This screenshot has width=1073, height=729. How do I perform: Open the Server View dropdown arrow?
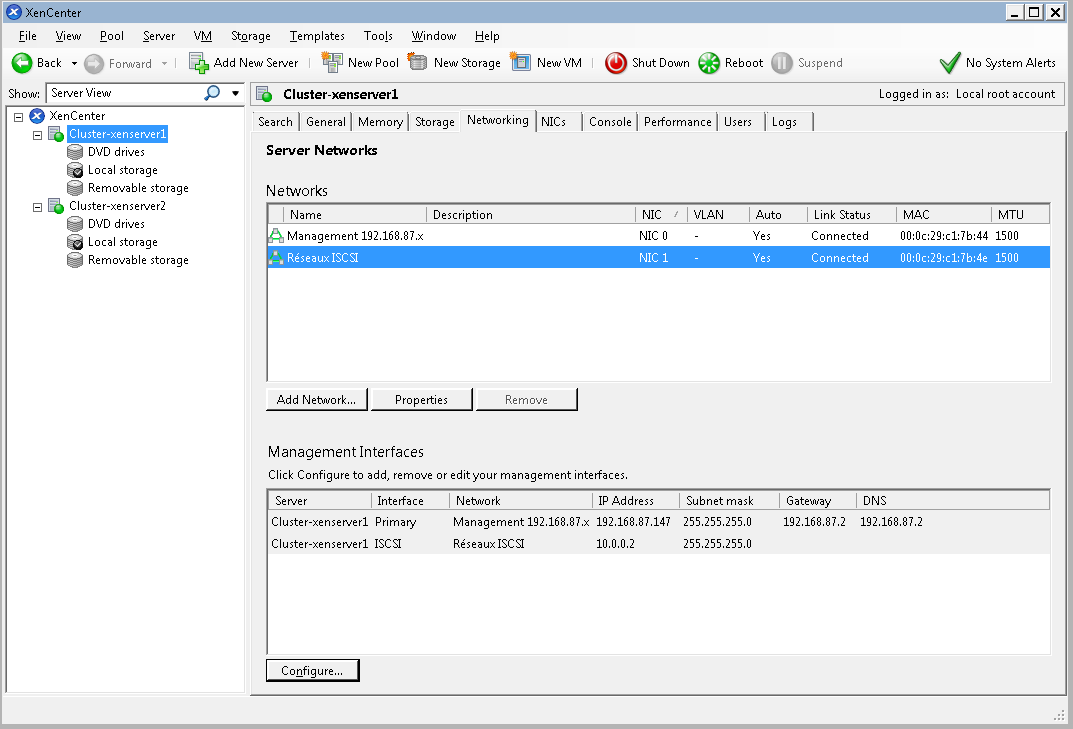click(236, 93)
